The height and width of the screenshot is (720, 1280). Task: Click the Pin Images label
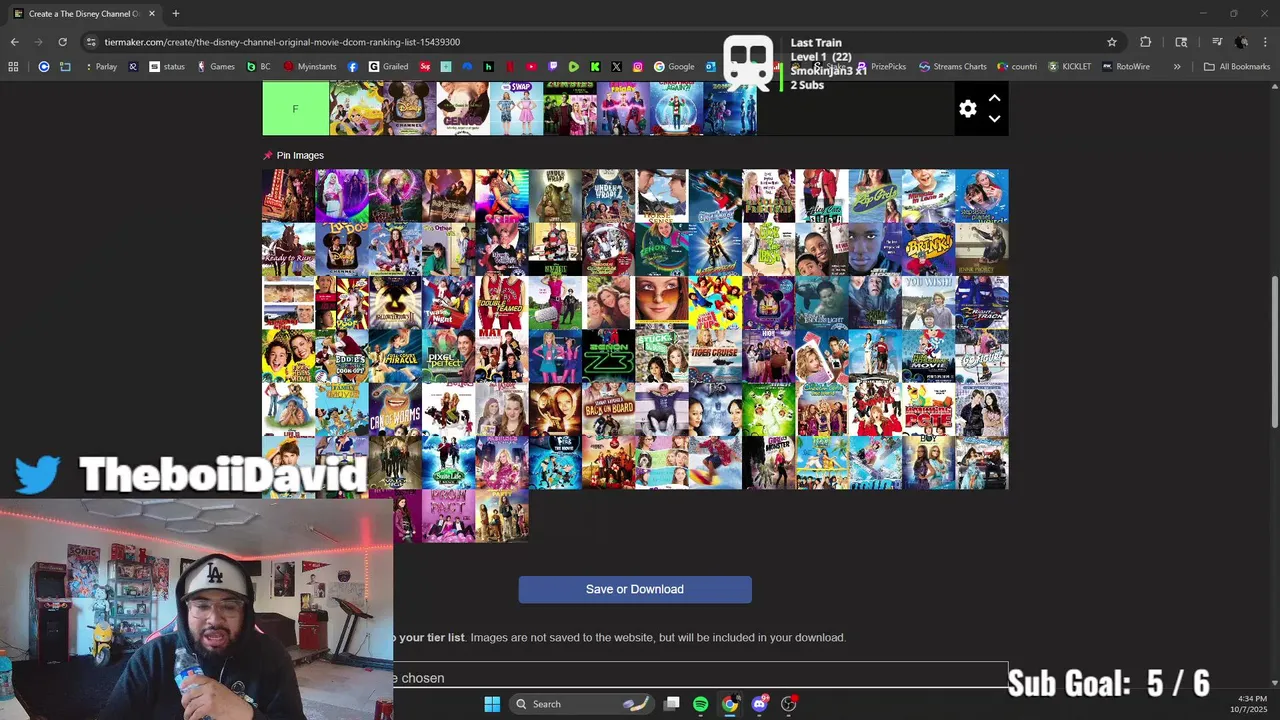coord(300,155)
